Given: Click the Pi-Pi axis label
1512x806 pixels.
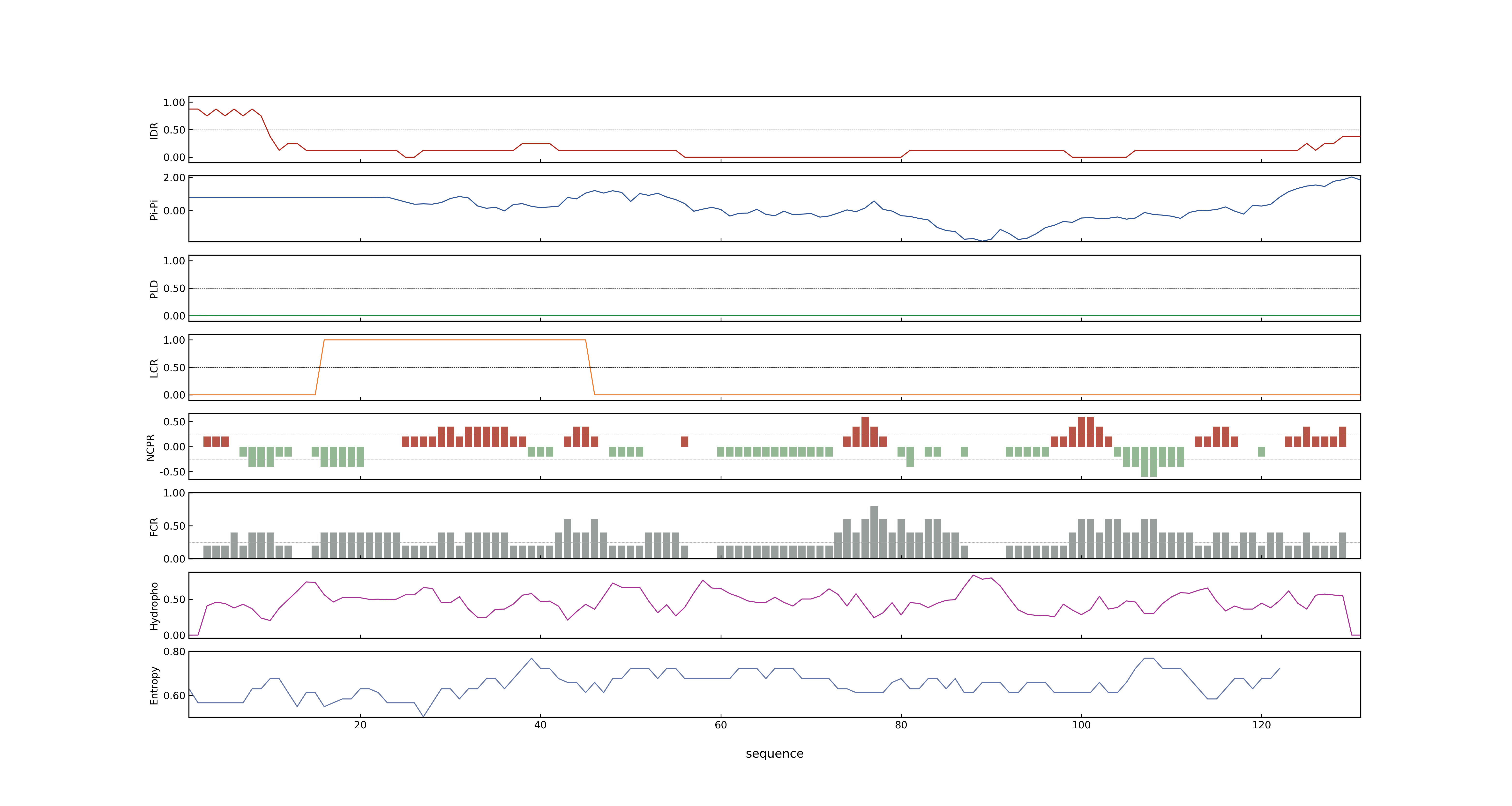Looking at the screenshot, I should coord(154,210).
